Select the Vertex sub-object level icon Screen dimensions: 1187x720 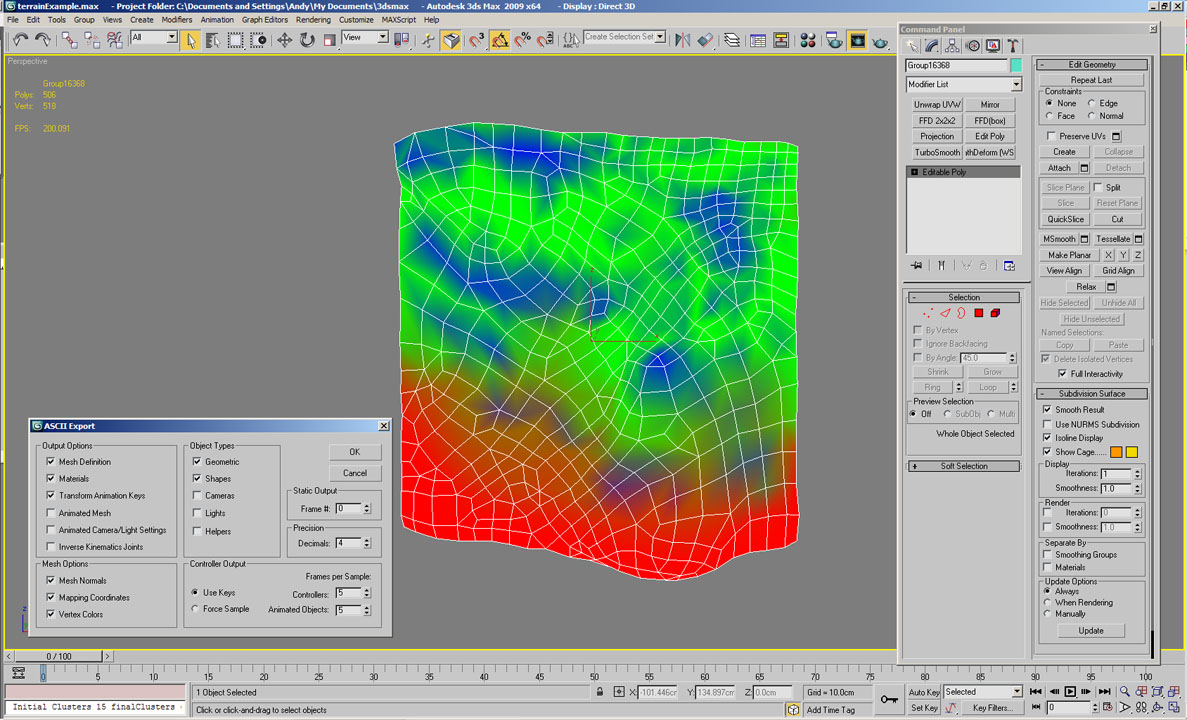click(x=928, y=313)
